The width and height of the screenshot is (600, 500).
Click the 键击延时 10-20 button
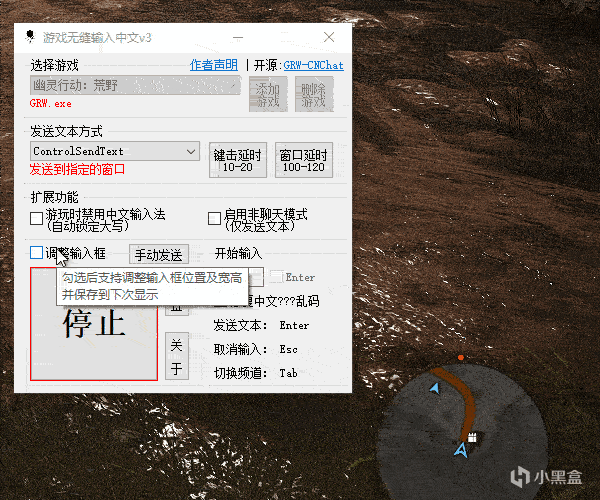click(x=238, y=160)
